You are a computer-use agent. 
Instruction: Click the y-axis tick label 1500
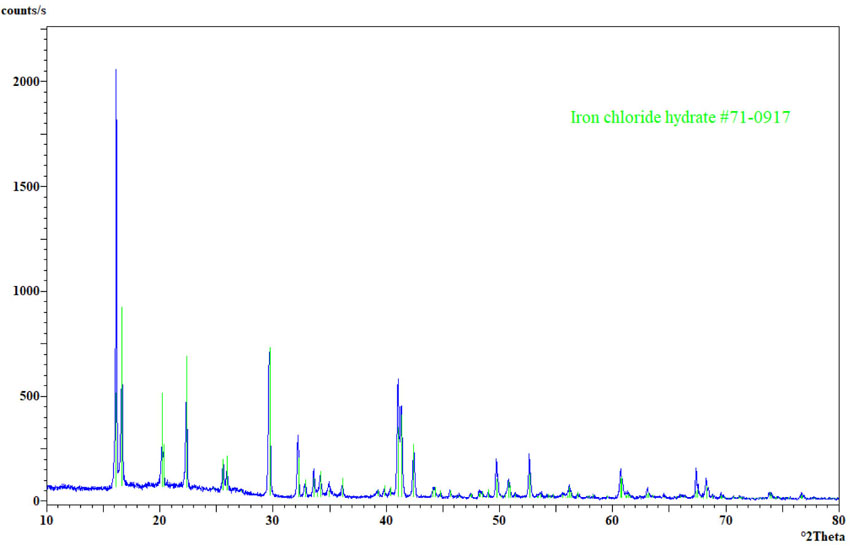(x=28, y=186)
